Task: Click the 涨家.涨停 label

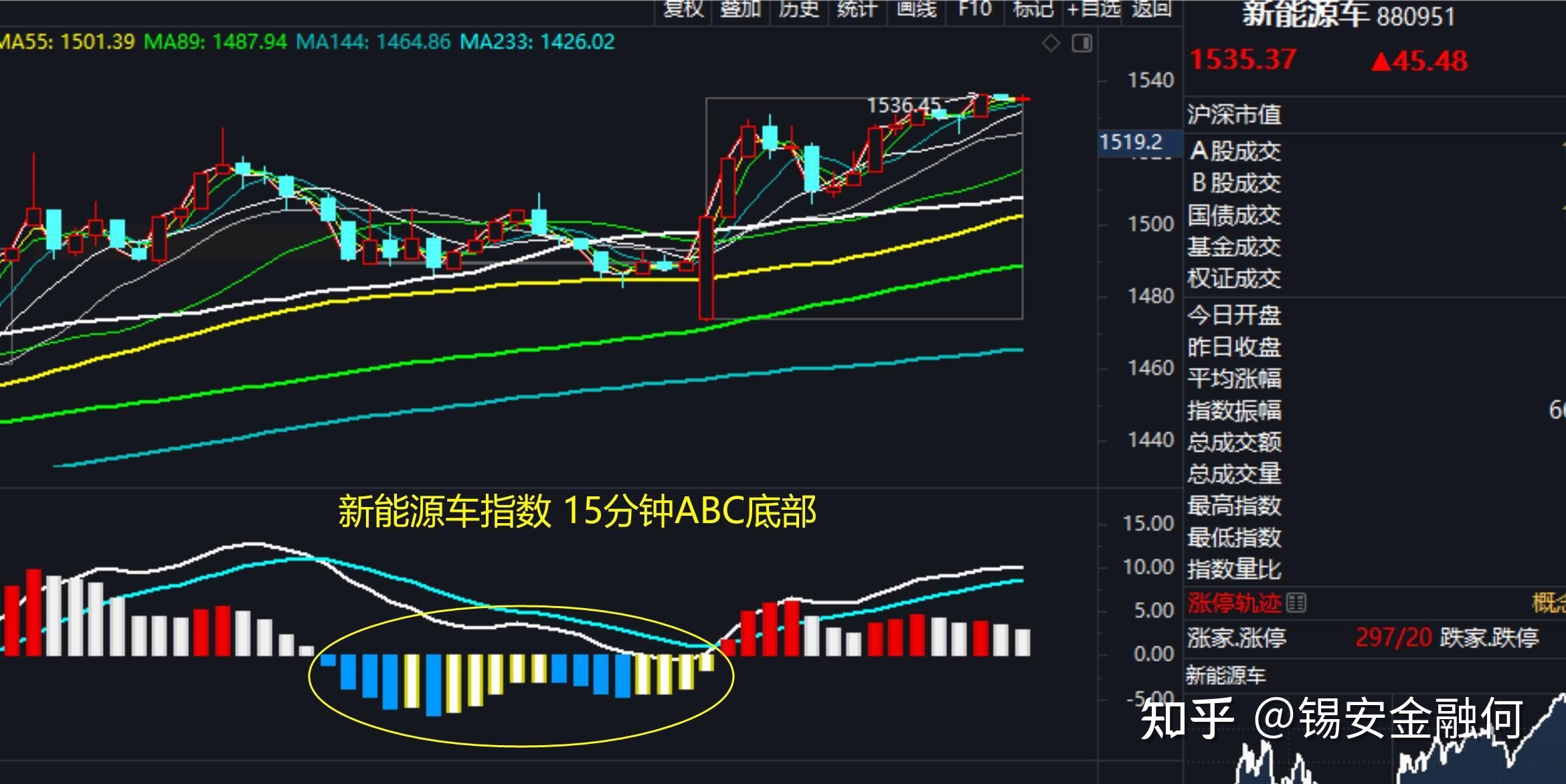Action: point(1237,638)
